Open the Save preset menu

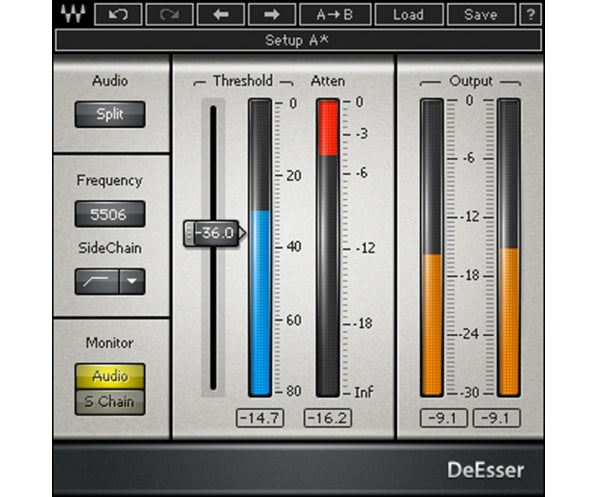click(x=481, y=14)
